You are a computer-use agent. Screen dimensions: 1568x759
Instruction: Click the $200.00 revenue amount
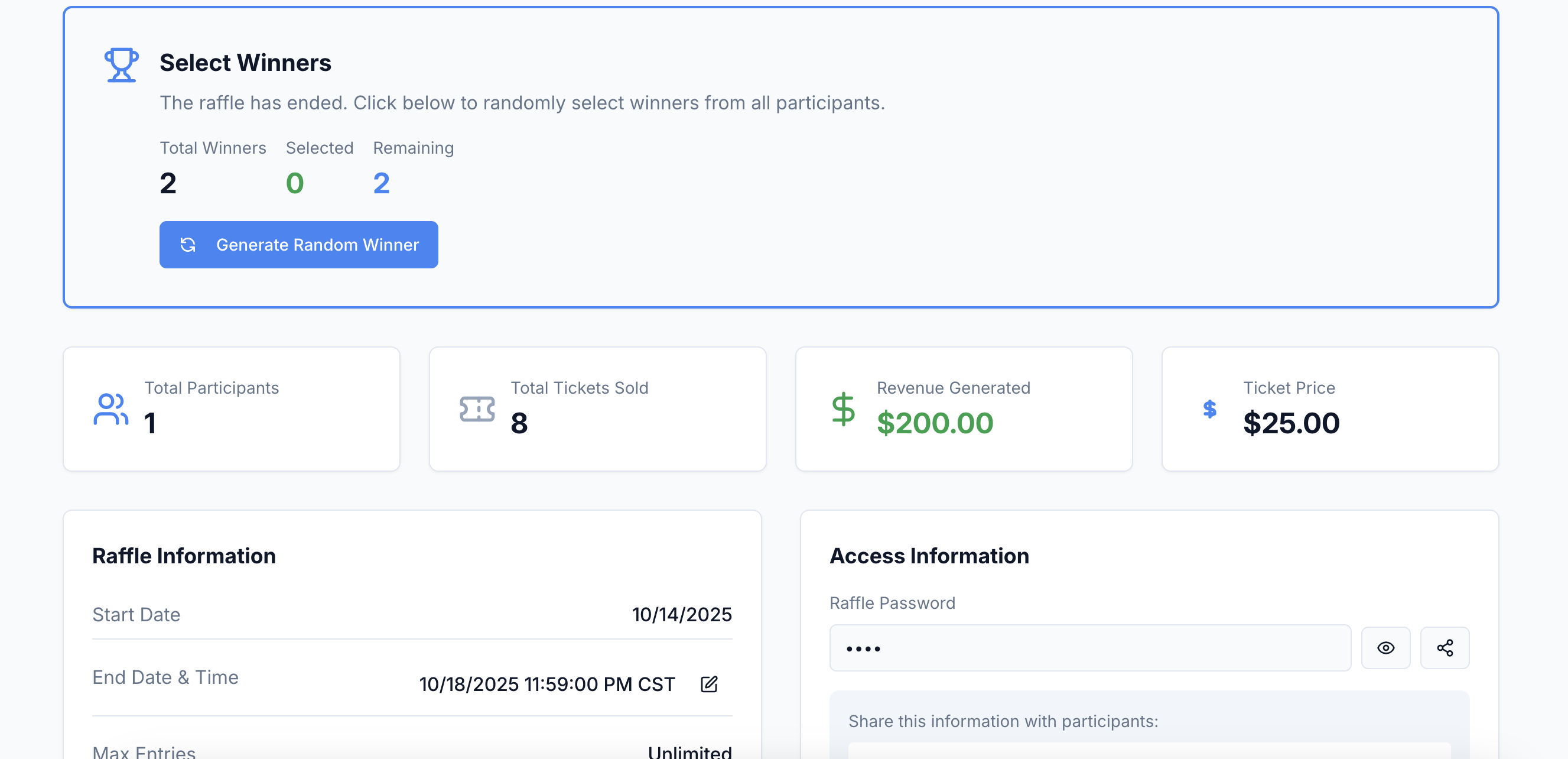[934, 423]
